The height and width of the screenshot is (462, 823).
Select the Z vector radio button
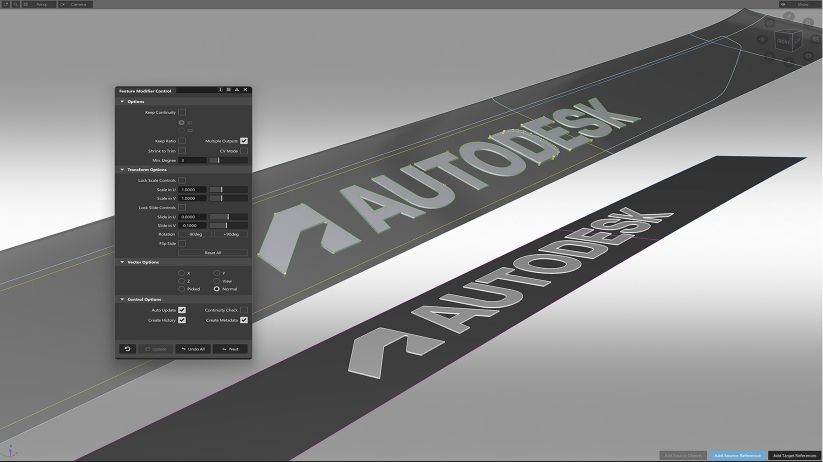tap(181, 281)
